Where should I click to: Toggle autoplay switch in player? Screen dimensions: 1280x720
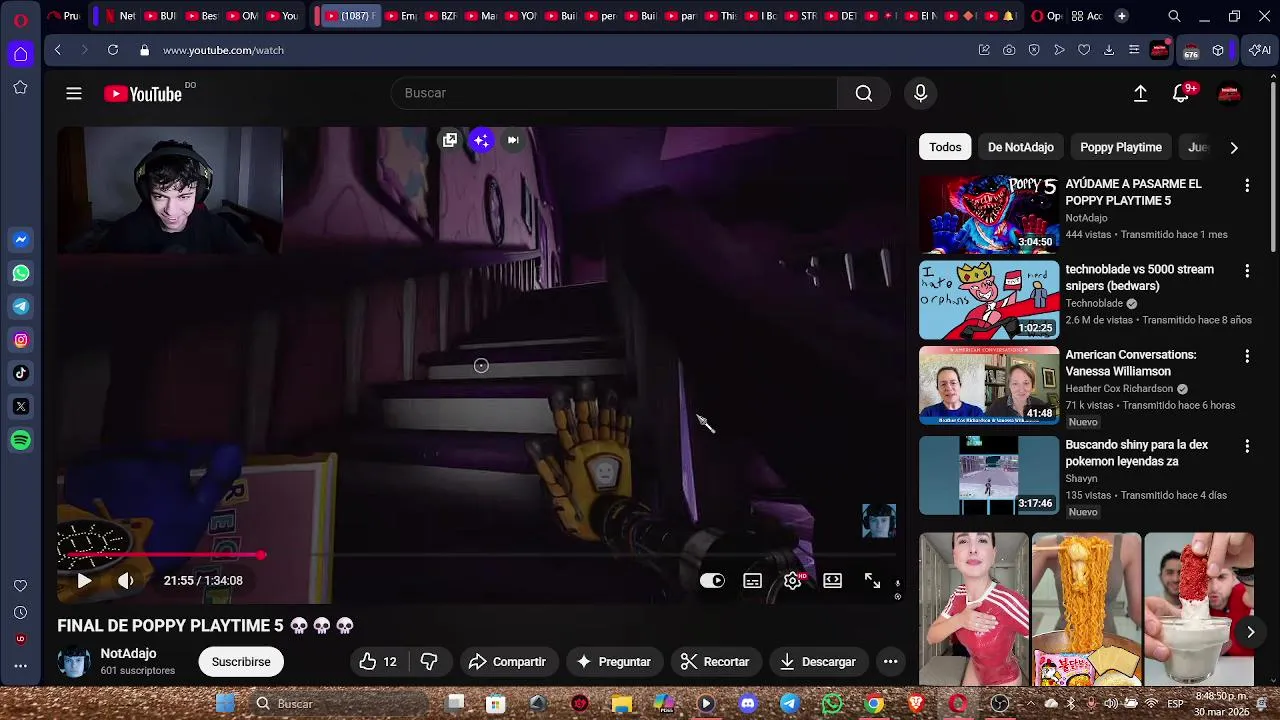[712, 581]
